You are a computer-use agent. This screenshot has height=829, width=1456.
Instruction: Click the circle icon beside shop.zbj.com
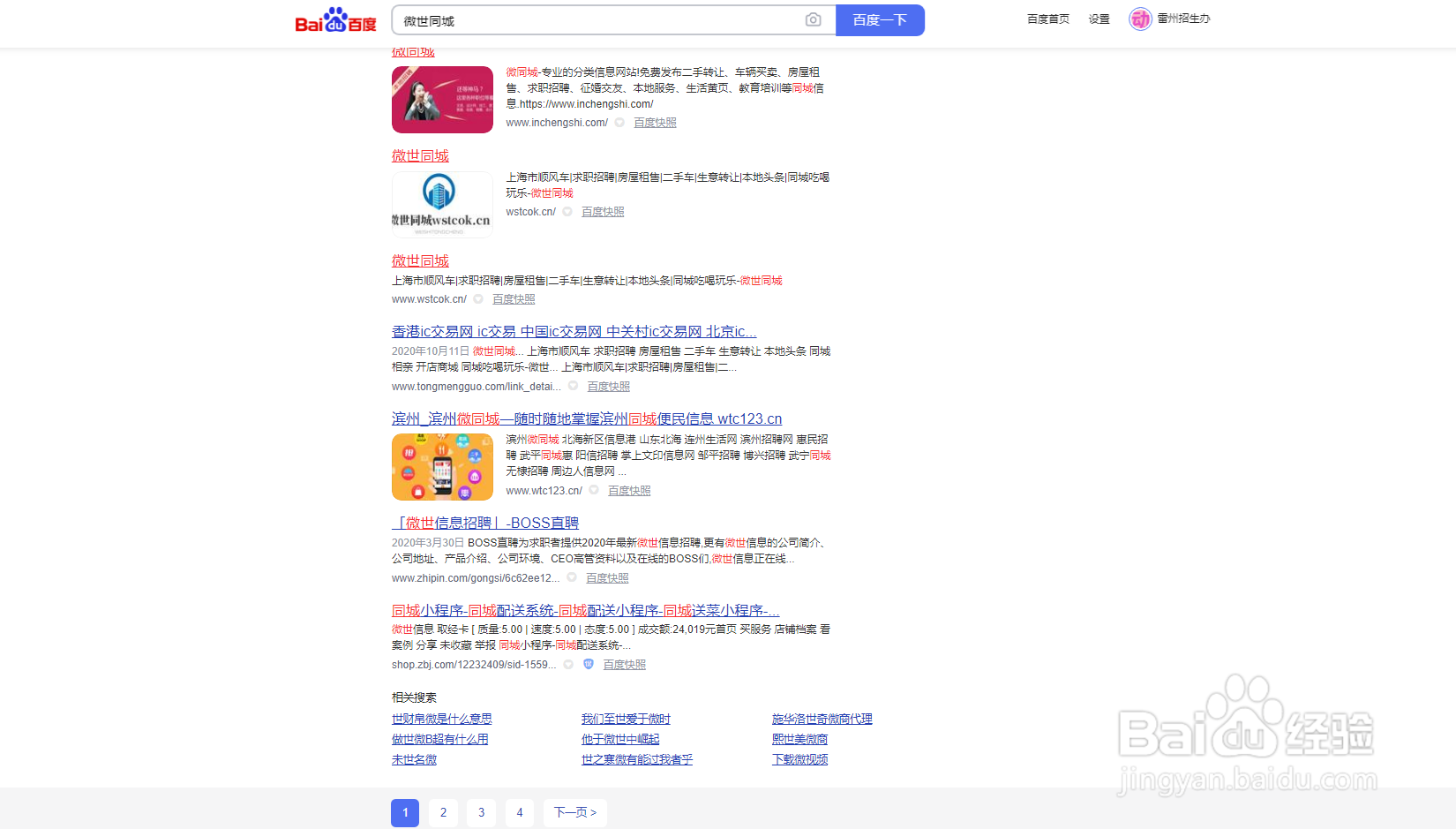click(568, 665)
